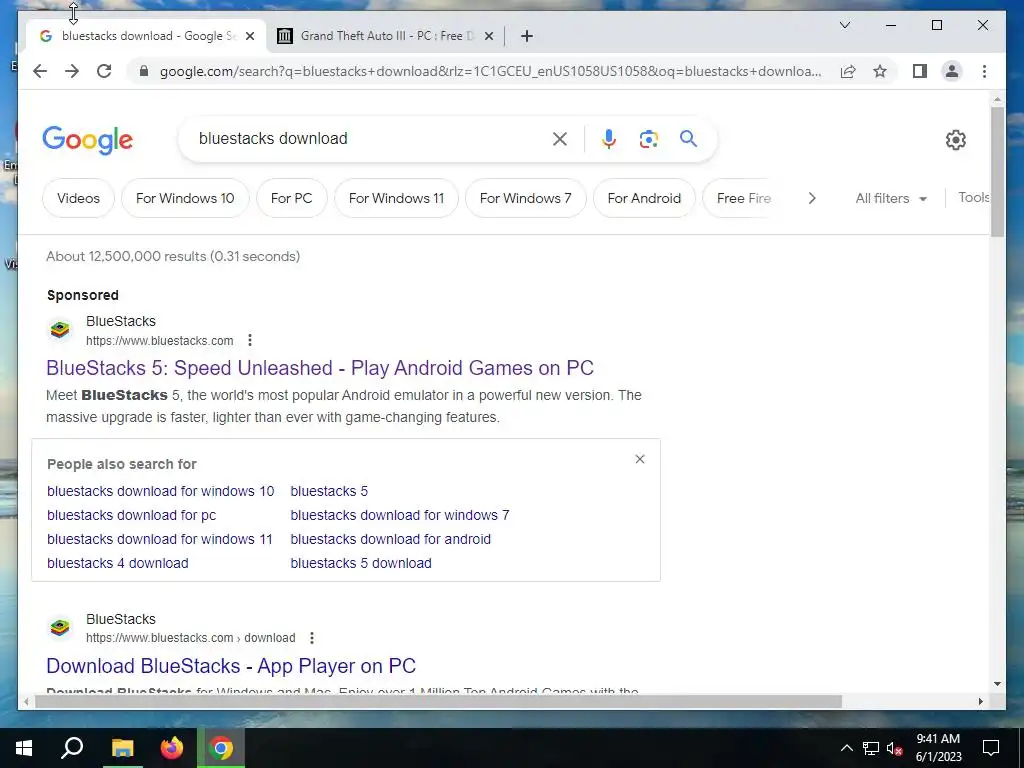This screenshot has height=768, width=1024.
Task: Search bluestacks download for windows 11
Action: point(159,539)
